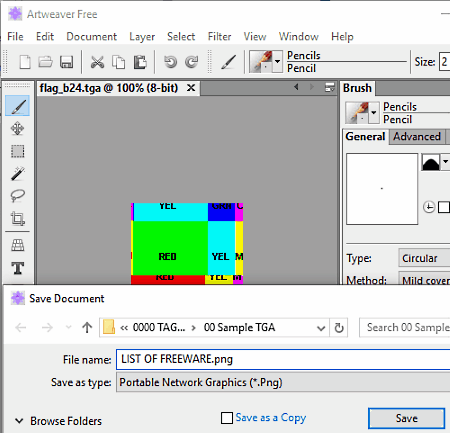Click the Refresh button in Save dialog
450x433 pixels.
[339, 328]
